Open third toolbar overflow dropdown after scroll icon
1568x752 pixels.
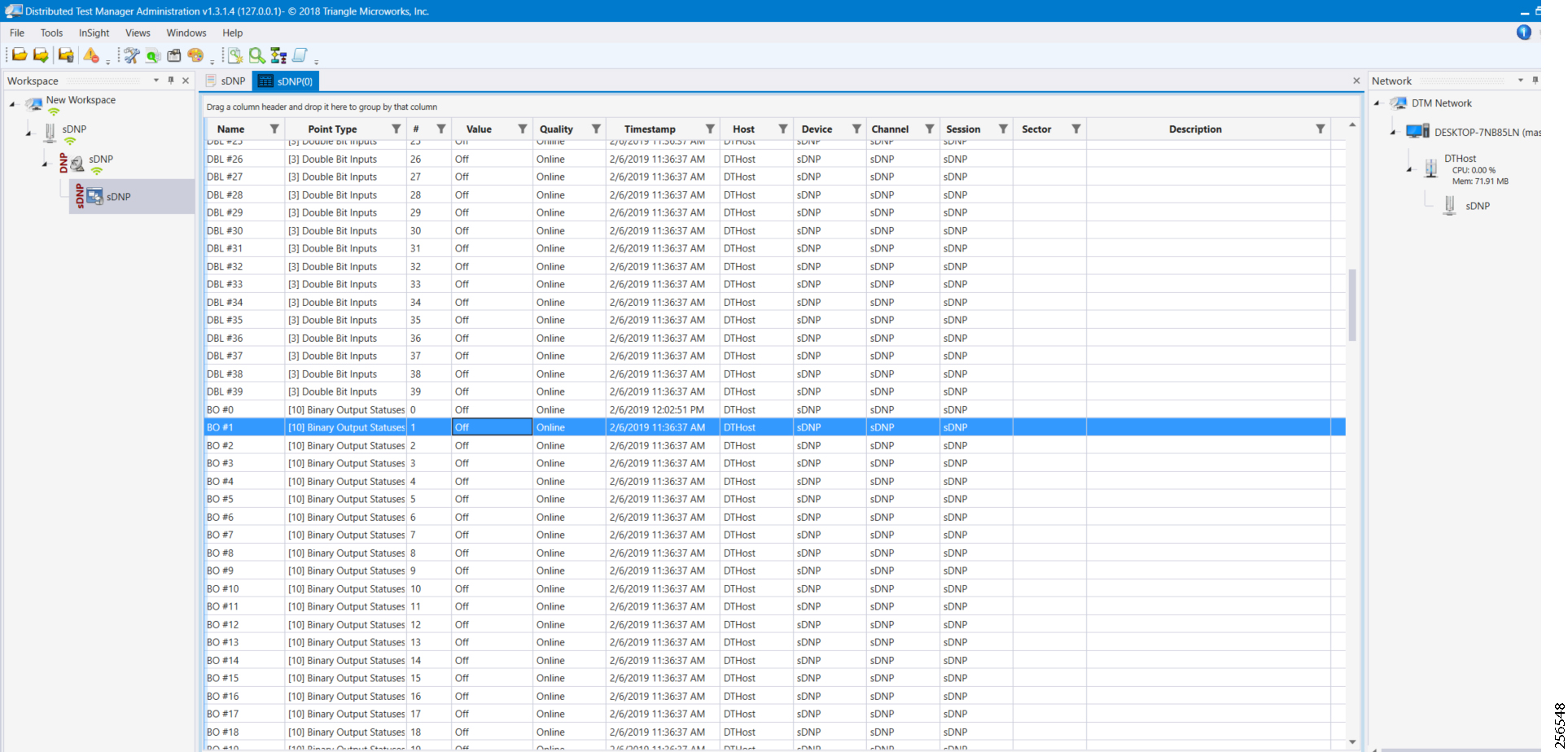pos(316,62)
